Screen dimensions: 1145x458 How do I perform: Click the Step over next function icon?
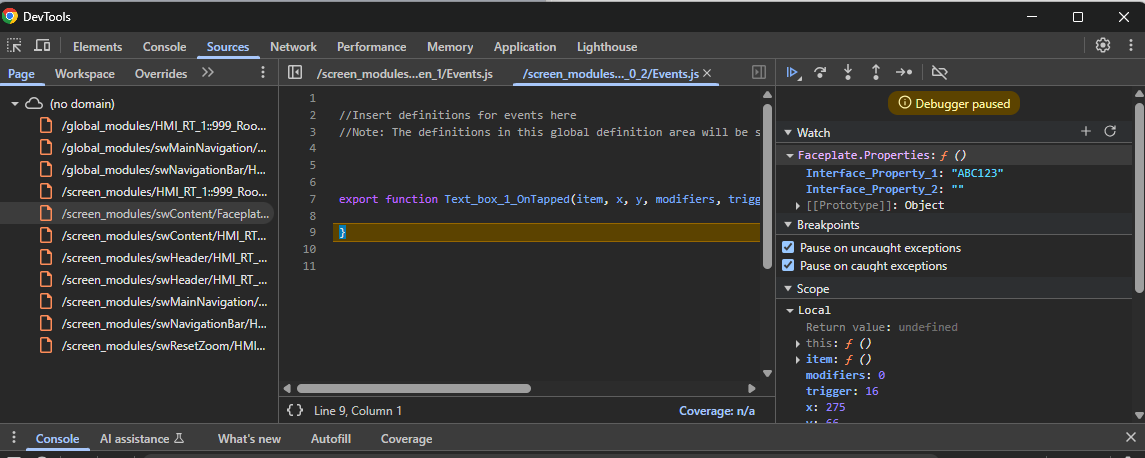(x=820, y=72)
